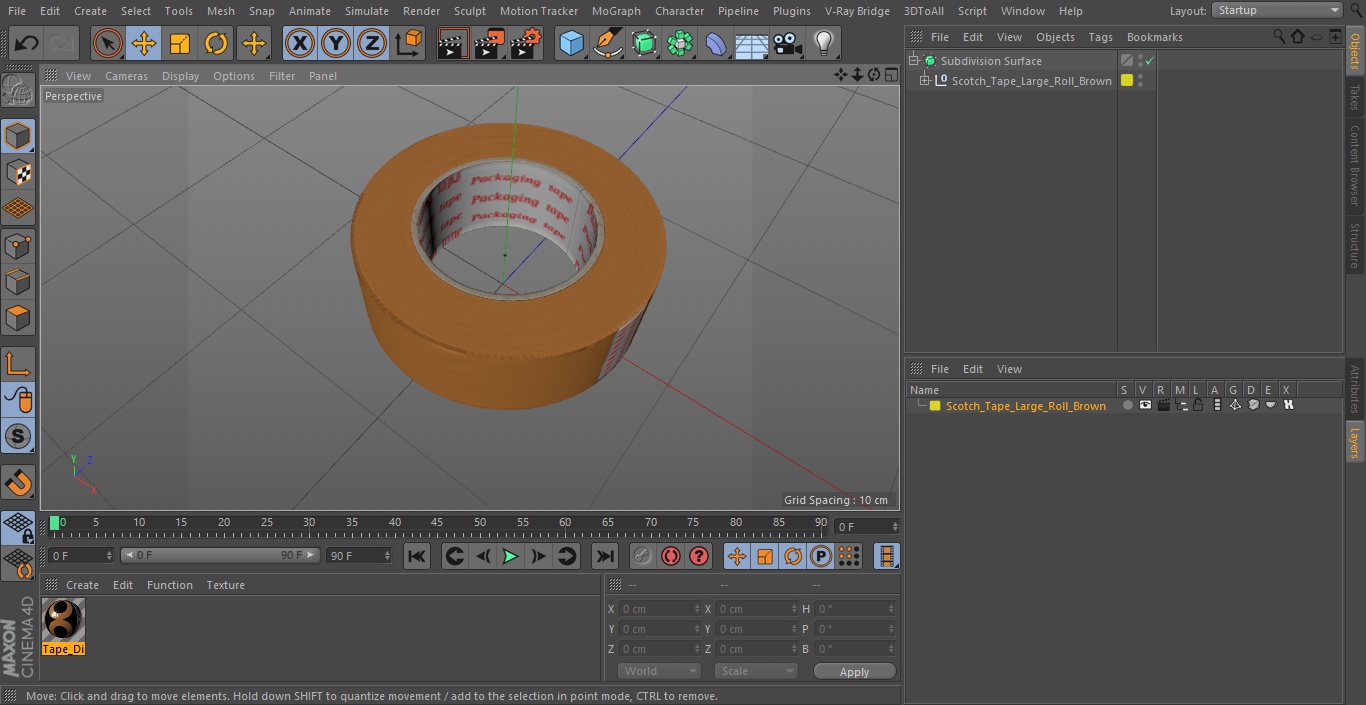Go to start of animation
The height and width of the screenshot is (705, 1366).
click(x=417, y=556)
